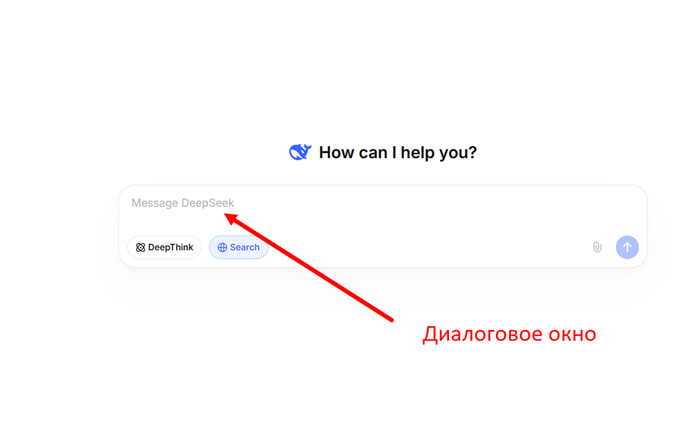Viewport: 700px width, 427px height.
Task: Focus the Message DeepSeek input field
Action: point(383,210)
